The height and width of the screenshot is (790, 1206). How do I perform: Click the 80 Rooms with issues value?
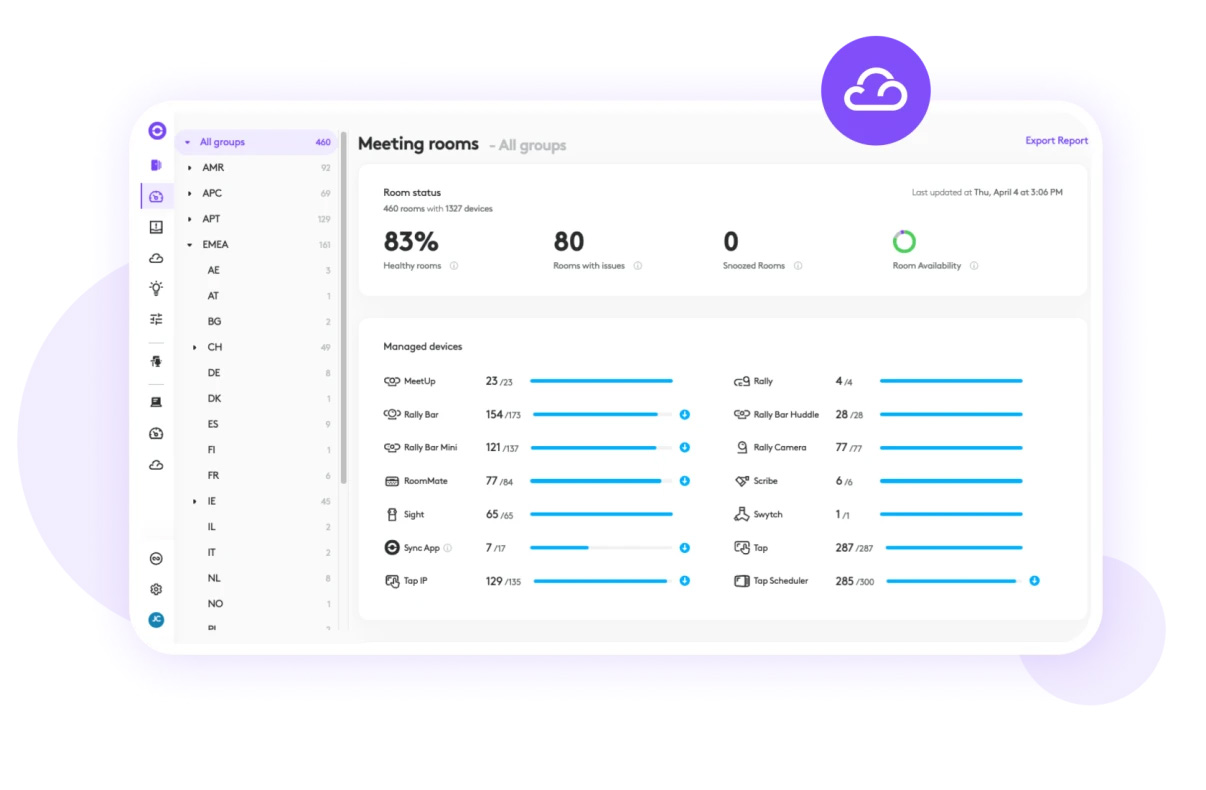[x=569, y=242]
